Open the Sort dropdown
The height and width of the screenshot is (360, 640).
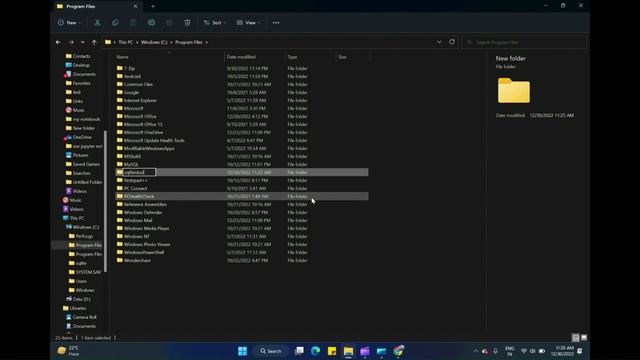click(215, 23)
